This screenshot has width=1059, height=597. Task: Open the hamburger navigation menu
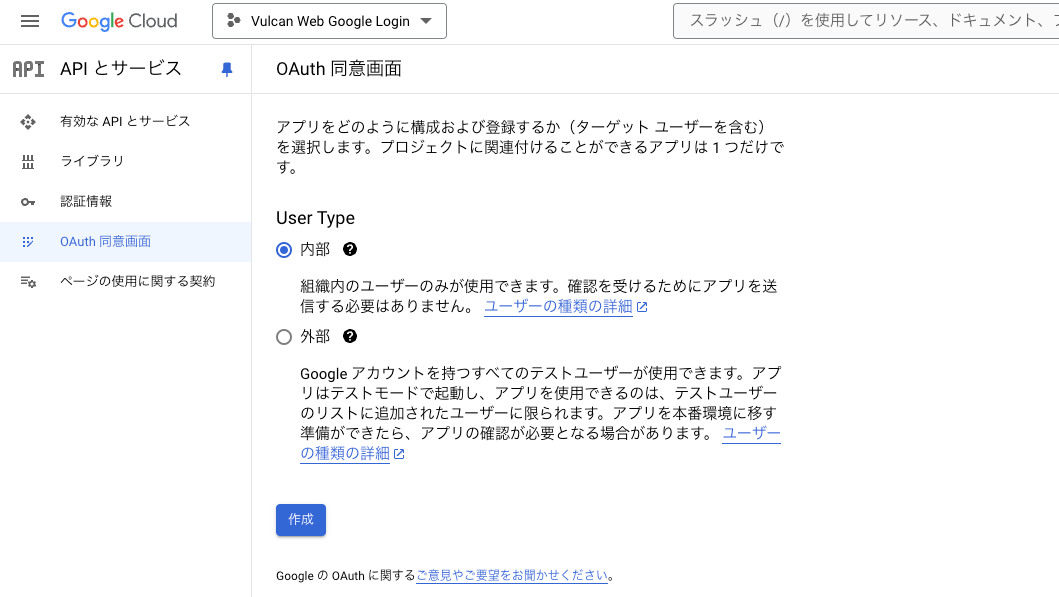pyautogui.click(x=30, y=21)
